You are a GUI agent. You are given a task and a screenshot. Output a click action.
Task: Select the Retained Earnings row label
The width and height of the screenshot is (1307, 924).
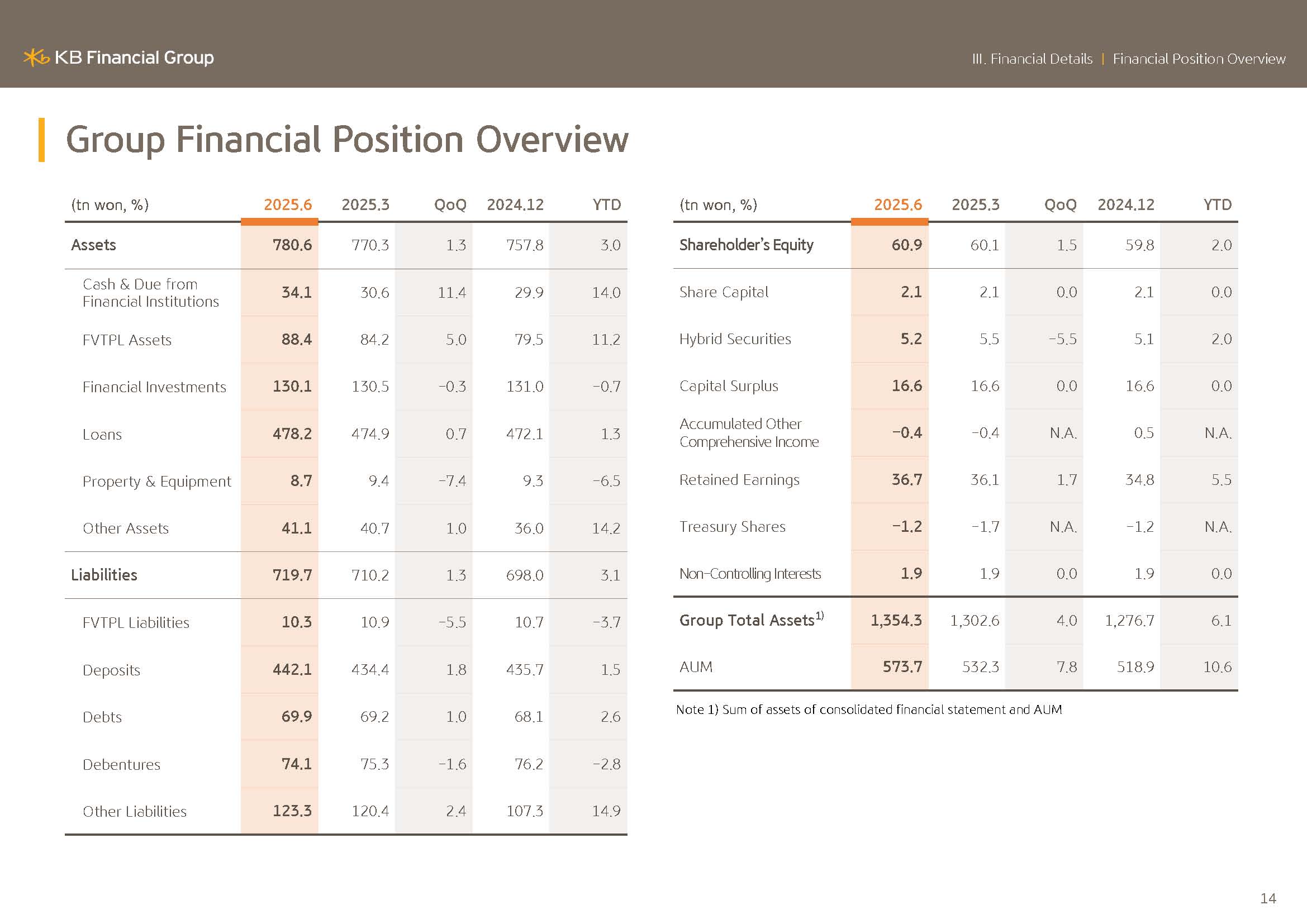[739, 480]
